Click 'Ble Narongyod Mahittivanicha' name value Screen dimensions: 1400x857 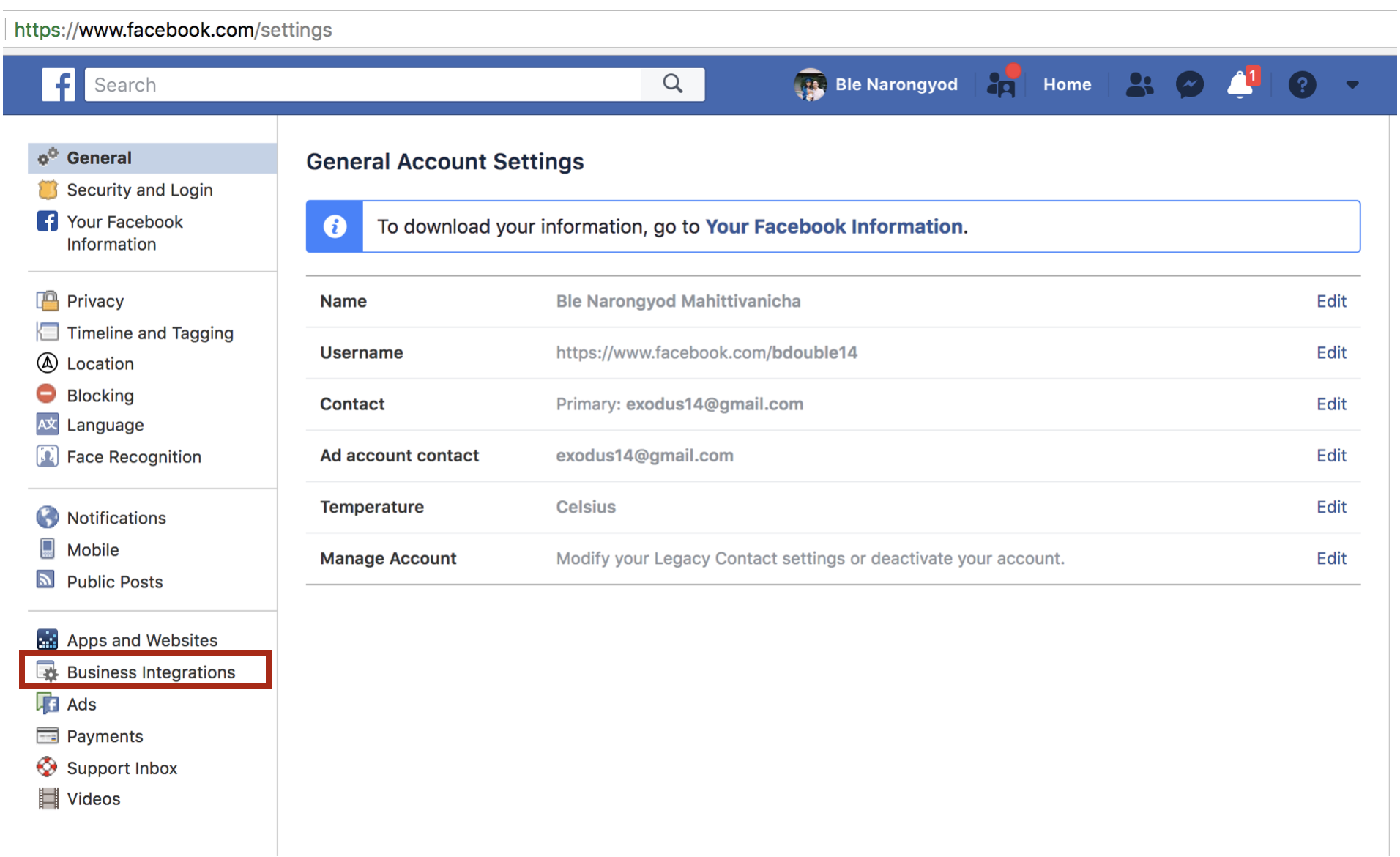click(x=678, y=301)
